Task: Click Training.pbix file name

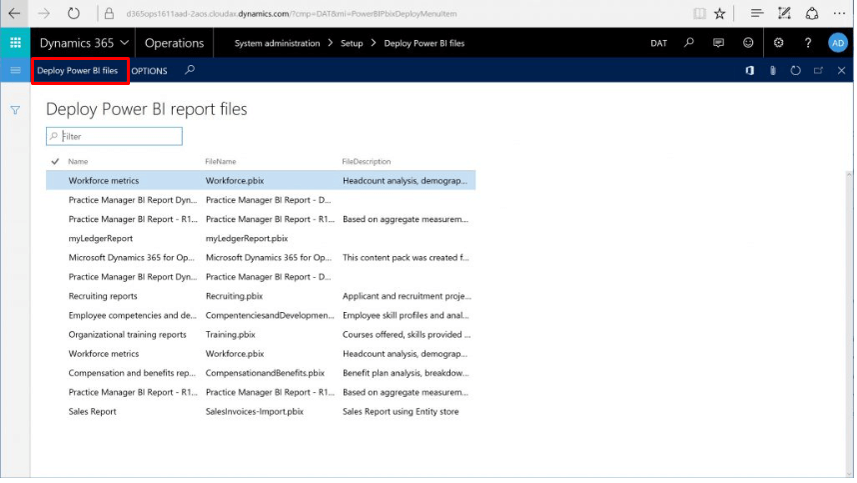Action: (230, 334)
